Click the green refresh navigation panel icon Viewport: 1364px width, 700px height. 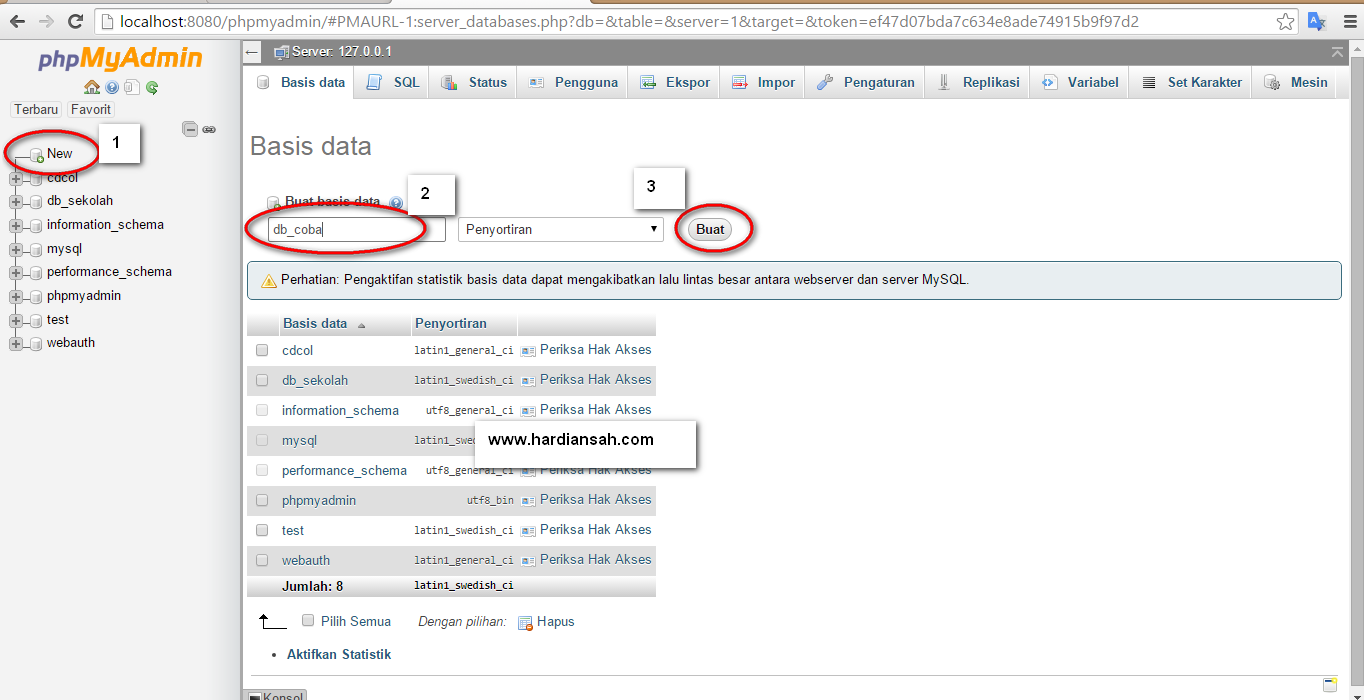pyautogui.click(x=150, y=87)
